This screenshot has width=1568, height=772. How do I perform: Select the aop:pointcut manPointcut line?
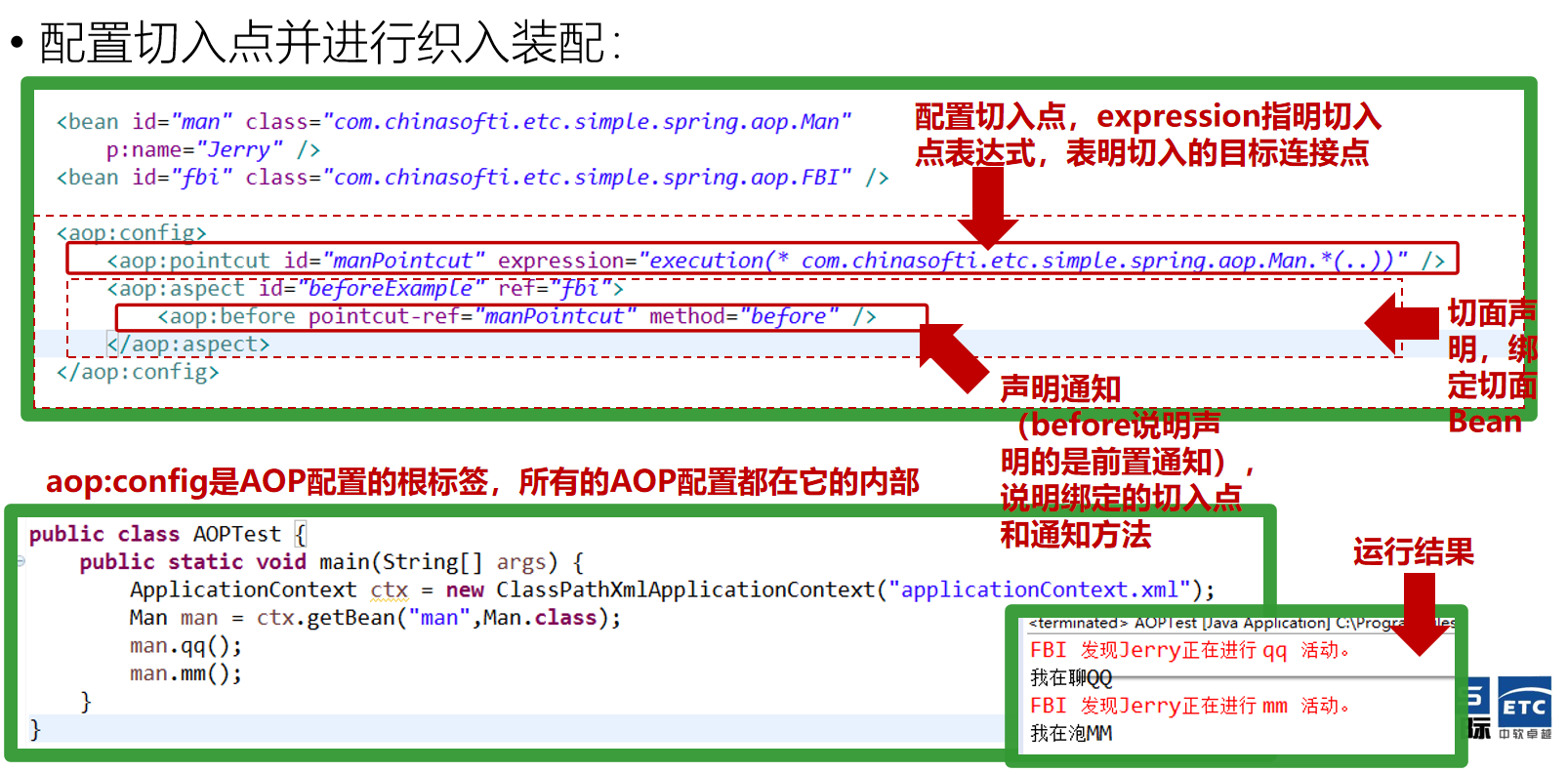(762, 261)
